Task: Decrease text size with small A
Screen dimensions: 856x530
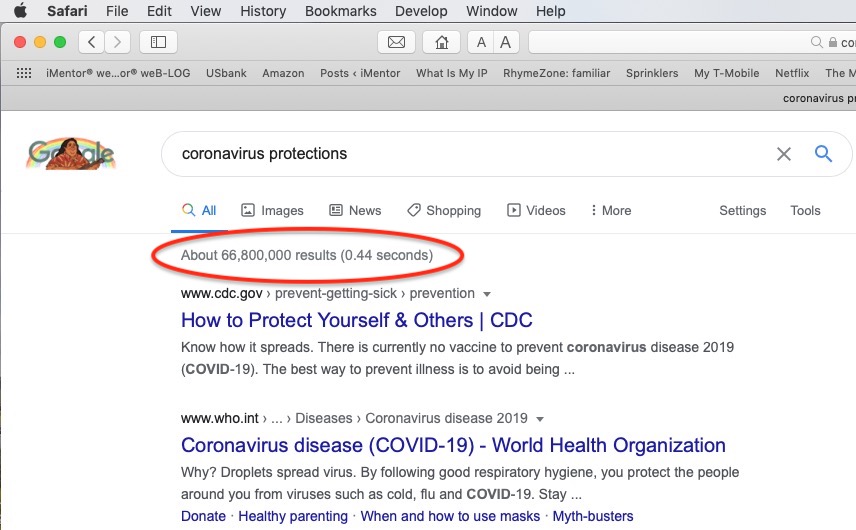Action: tap(481, 42)
